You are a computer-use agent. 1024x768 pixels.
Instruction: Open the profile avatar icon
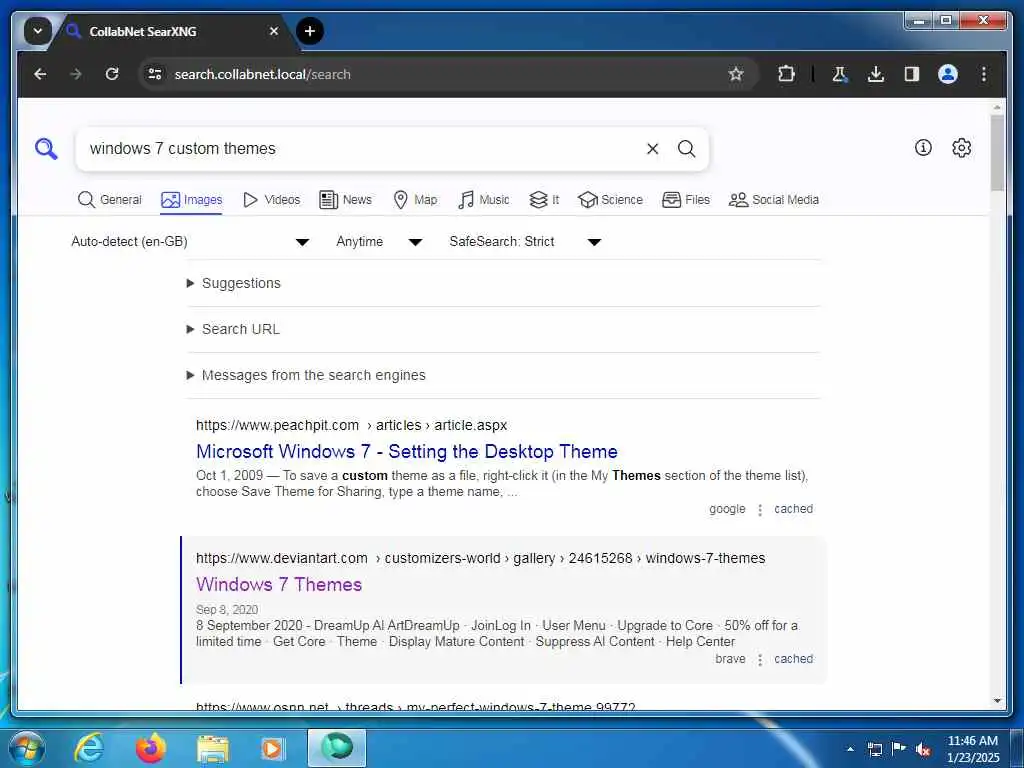[x=948, y=74]
